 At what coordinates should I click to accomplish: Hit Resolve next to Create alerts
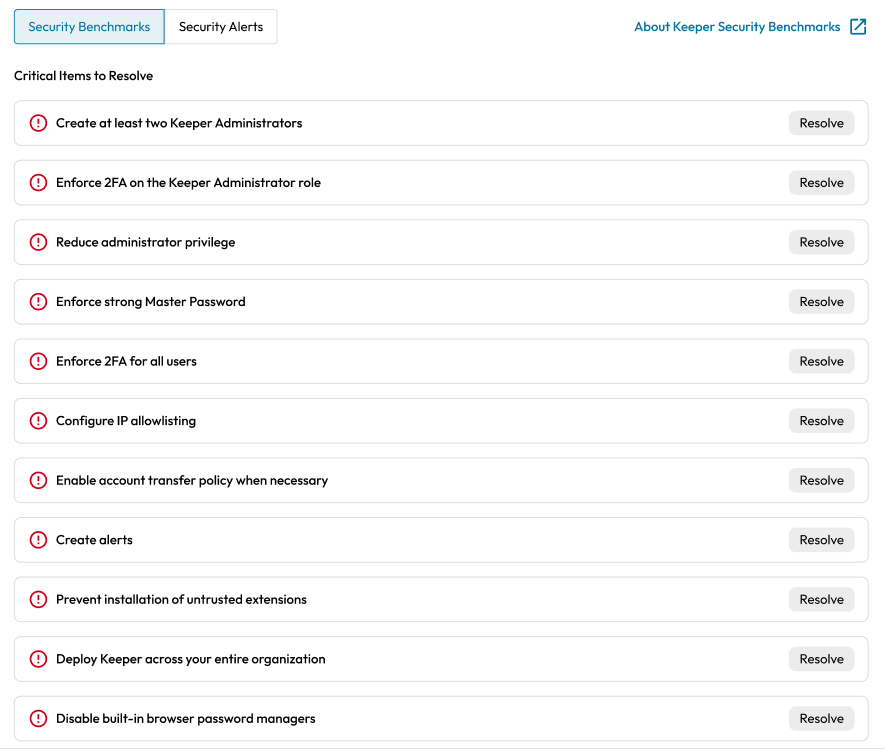point(821,540)
